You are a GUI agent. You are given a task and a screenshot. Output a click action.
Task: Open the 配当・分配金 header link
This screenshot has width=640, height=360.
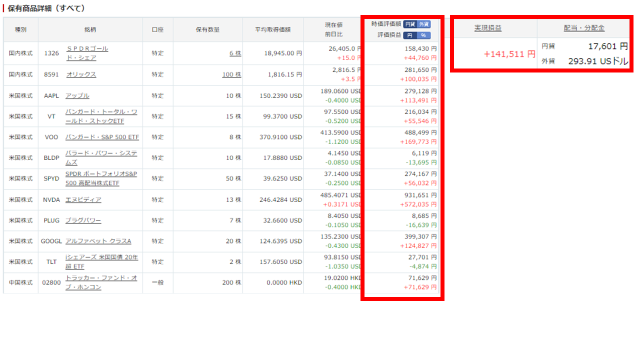point(584,28)
